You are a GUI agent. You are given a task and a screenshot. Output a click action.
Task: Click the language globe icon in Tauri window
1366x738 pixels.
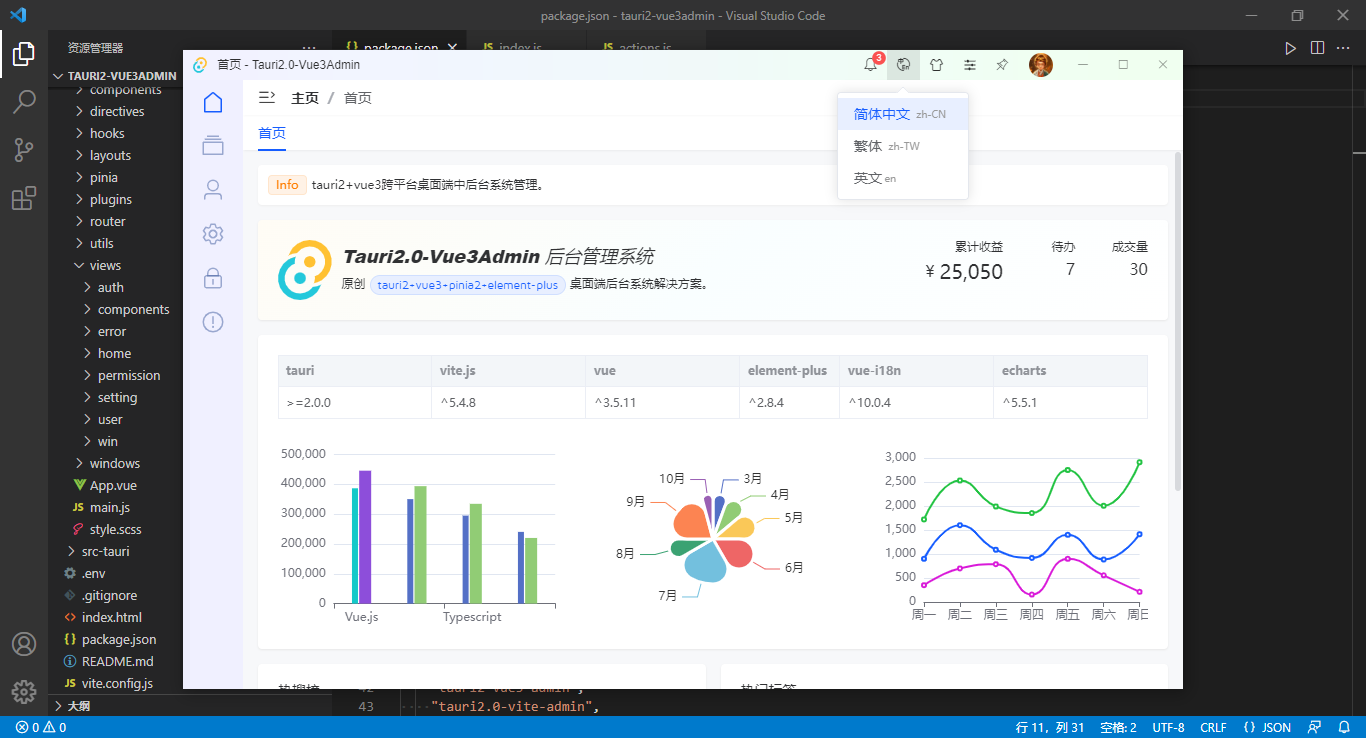tap(903, 65)
